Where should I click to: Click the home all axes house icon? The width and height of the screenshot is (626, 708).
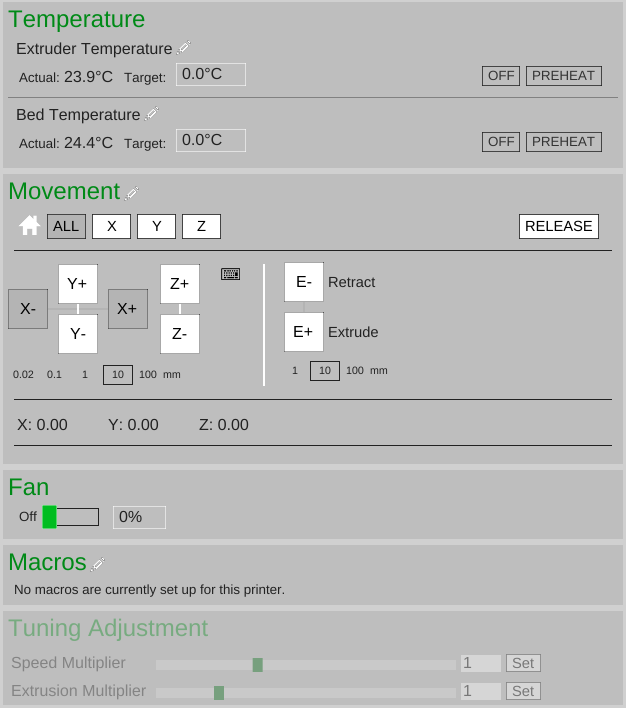[30, 226]
